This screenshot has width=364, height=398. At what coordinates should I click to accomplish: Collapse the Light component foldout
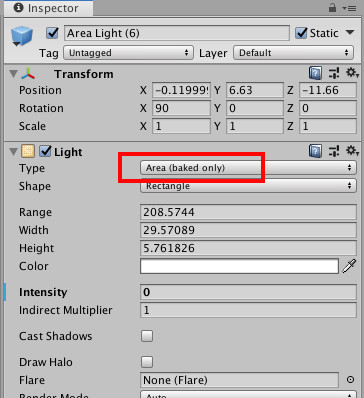[x=13, y=152]
